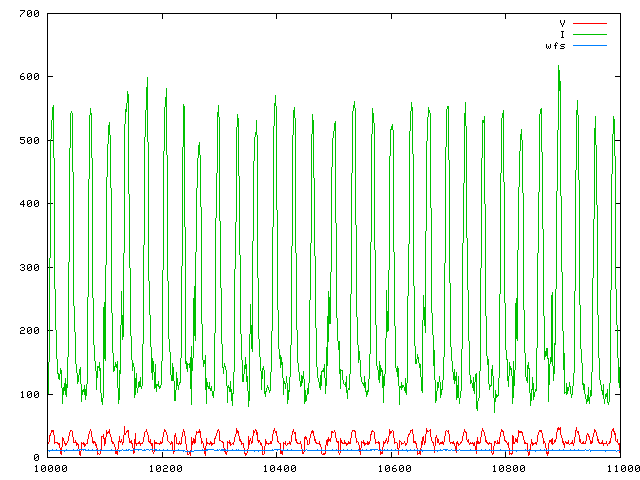Screen dimensions: 640x480
Task: Click the 500 y-axis tick label
Action: point(28,141)
